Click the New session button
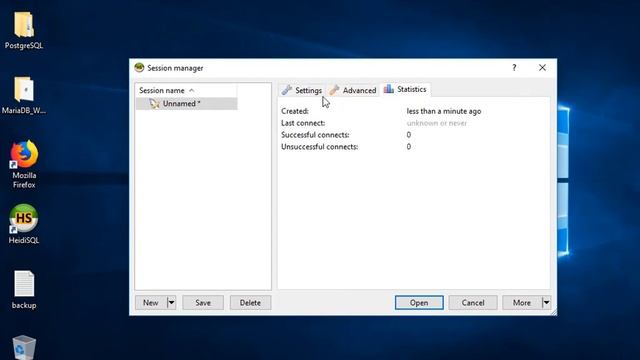 (x=151, y=302)
